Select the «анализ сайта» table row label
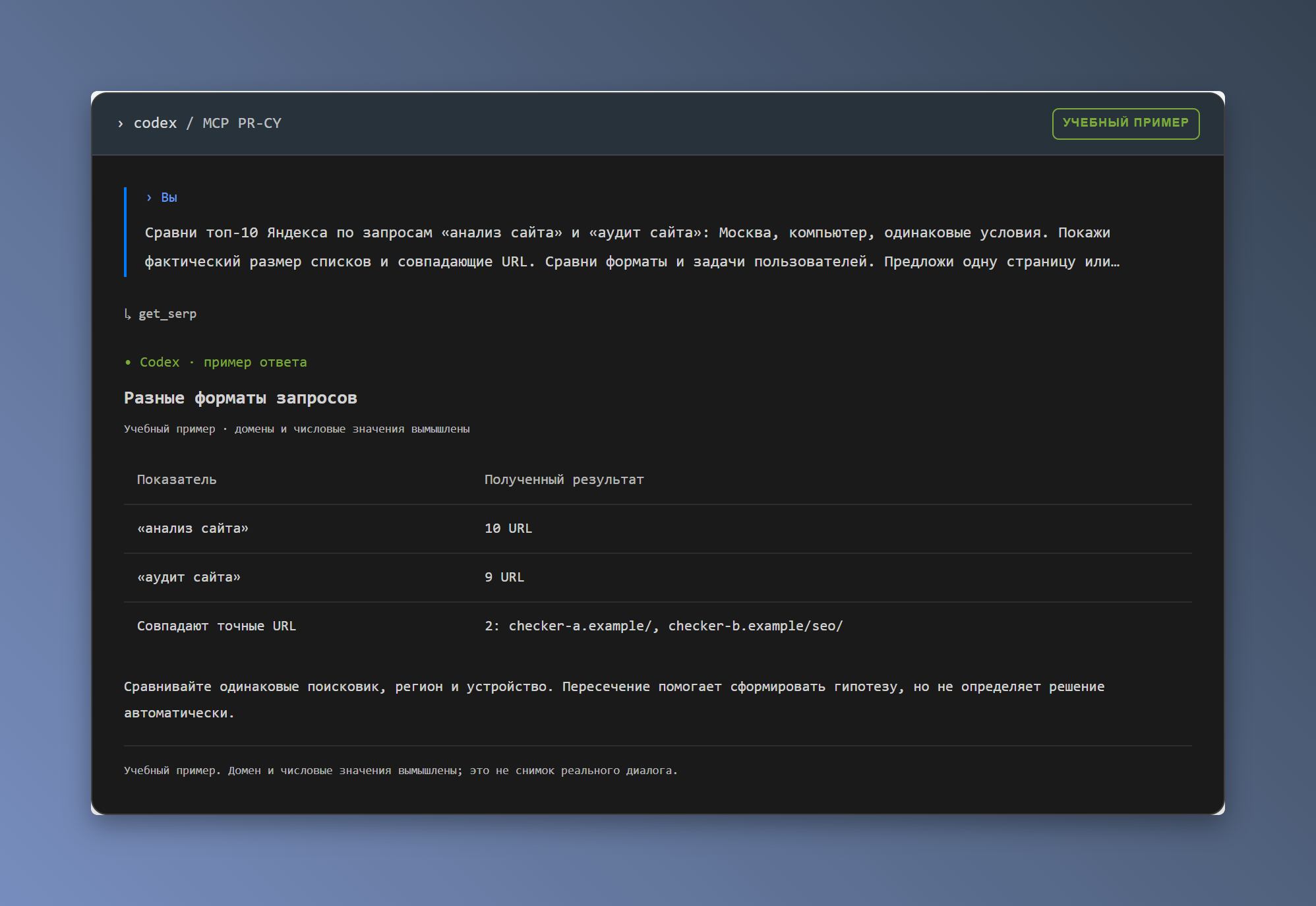Image resolution: width=1316 pixels, height=906 pixels. 193,528
